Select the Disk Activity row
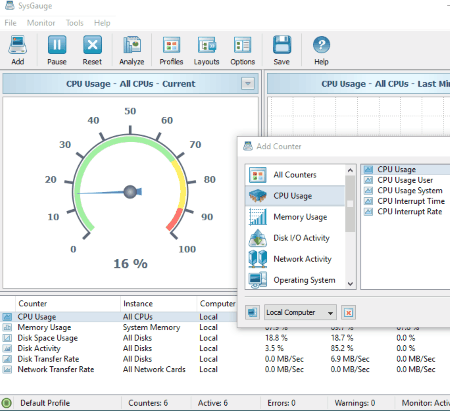 click(225, 348)
